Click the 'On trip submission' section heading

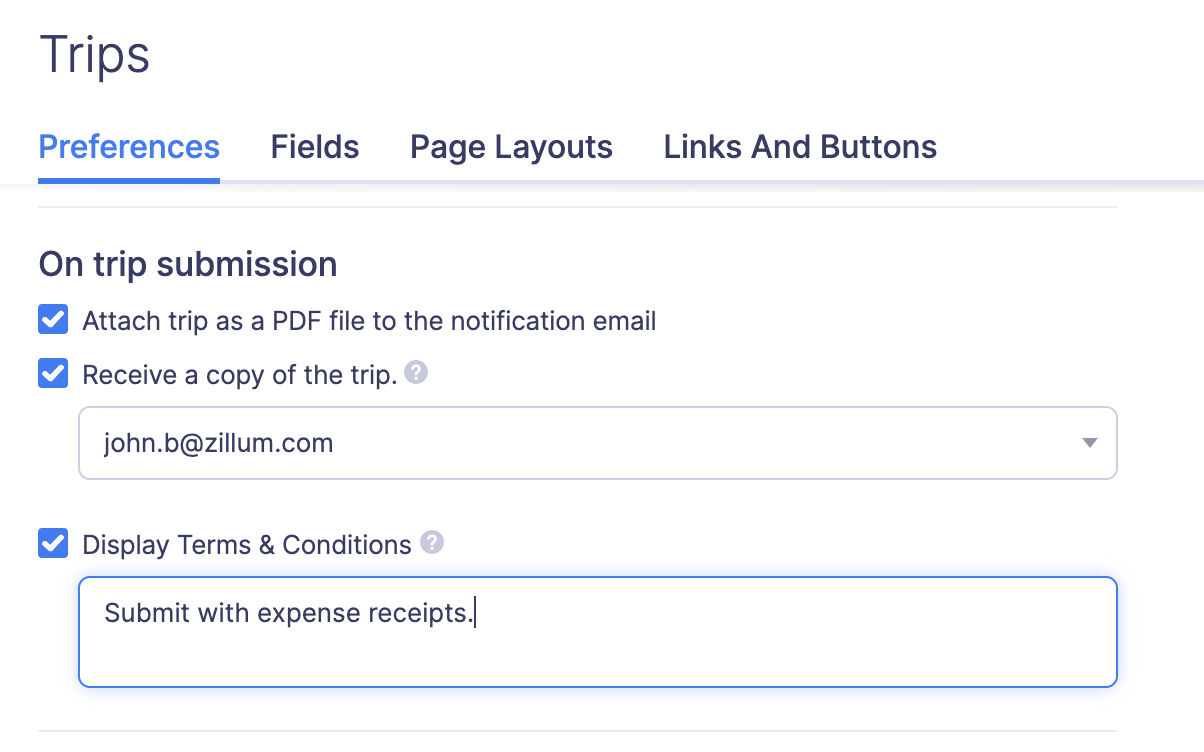[188, 264]
